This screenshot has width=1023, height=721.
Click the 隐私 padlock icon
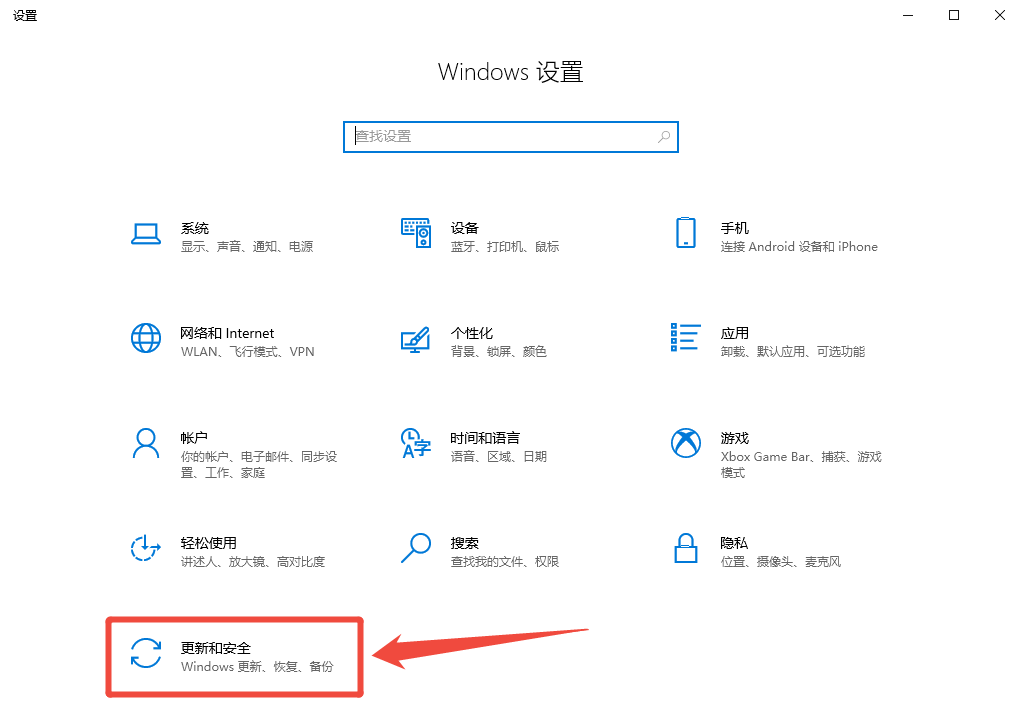(x=686, y=548)
